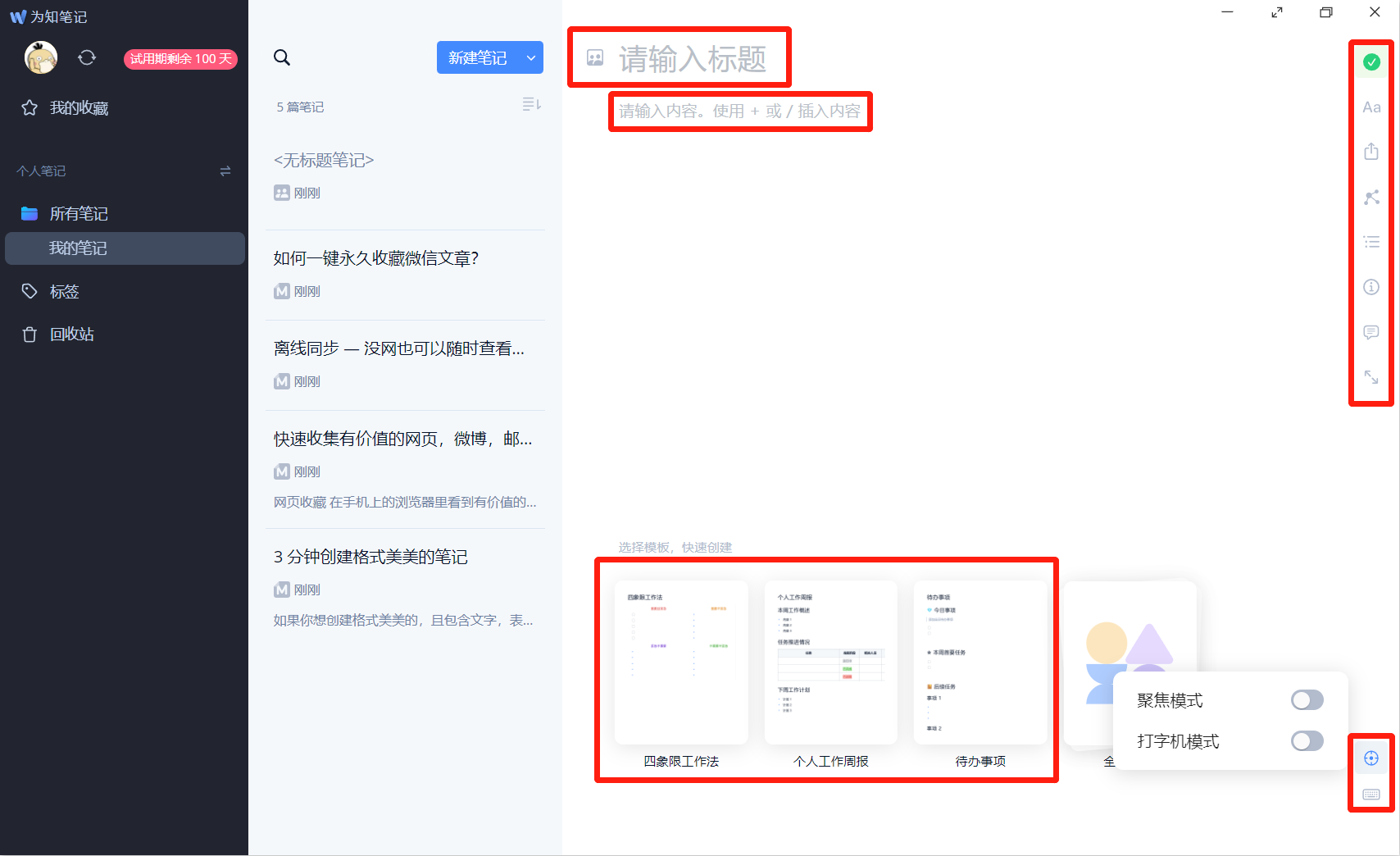Click the window fullscreen arrows icon
The image size is (1400, 856).
point(1277,12)
